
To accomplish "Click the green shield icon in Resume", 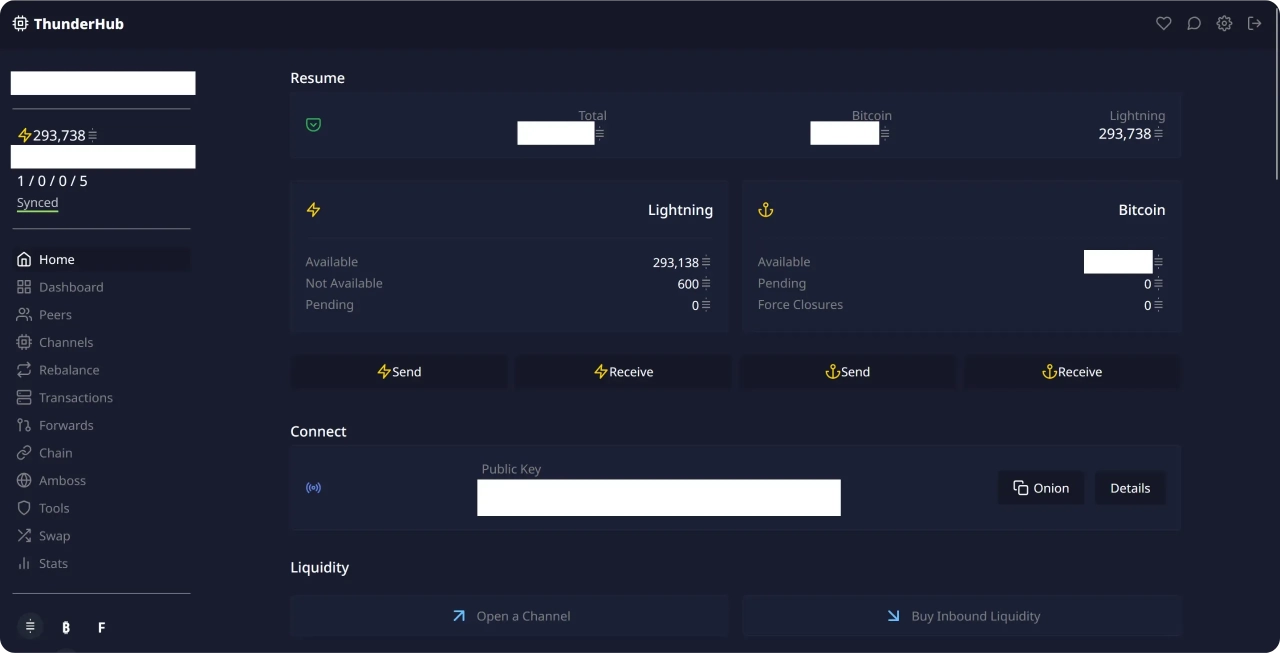I will click(x=313, y=125).
